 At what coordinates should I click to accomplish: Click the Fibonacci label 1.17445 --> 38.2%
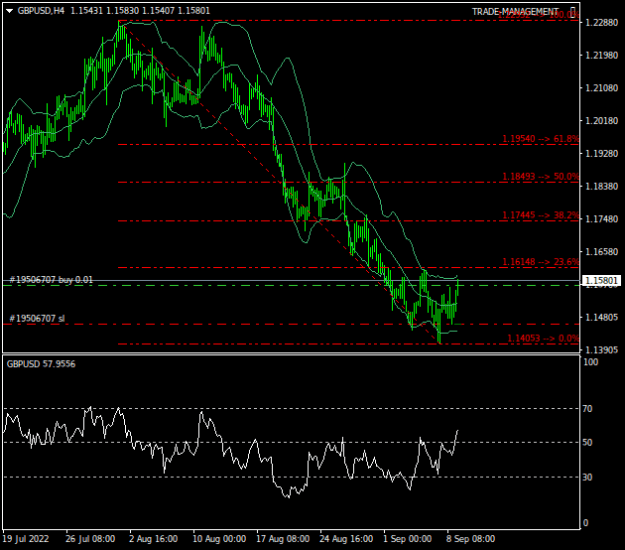pos(540,215)
